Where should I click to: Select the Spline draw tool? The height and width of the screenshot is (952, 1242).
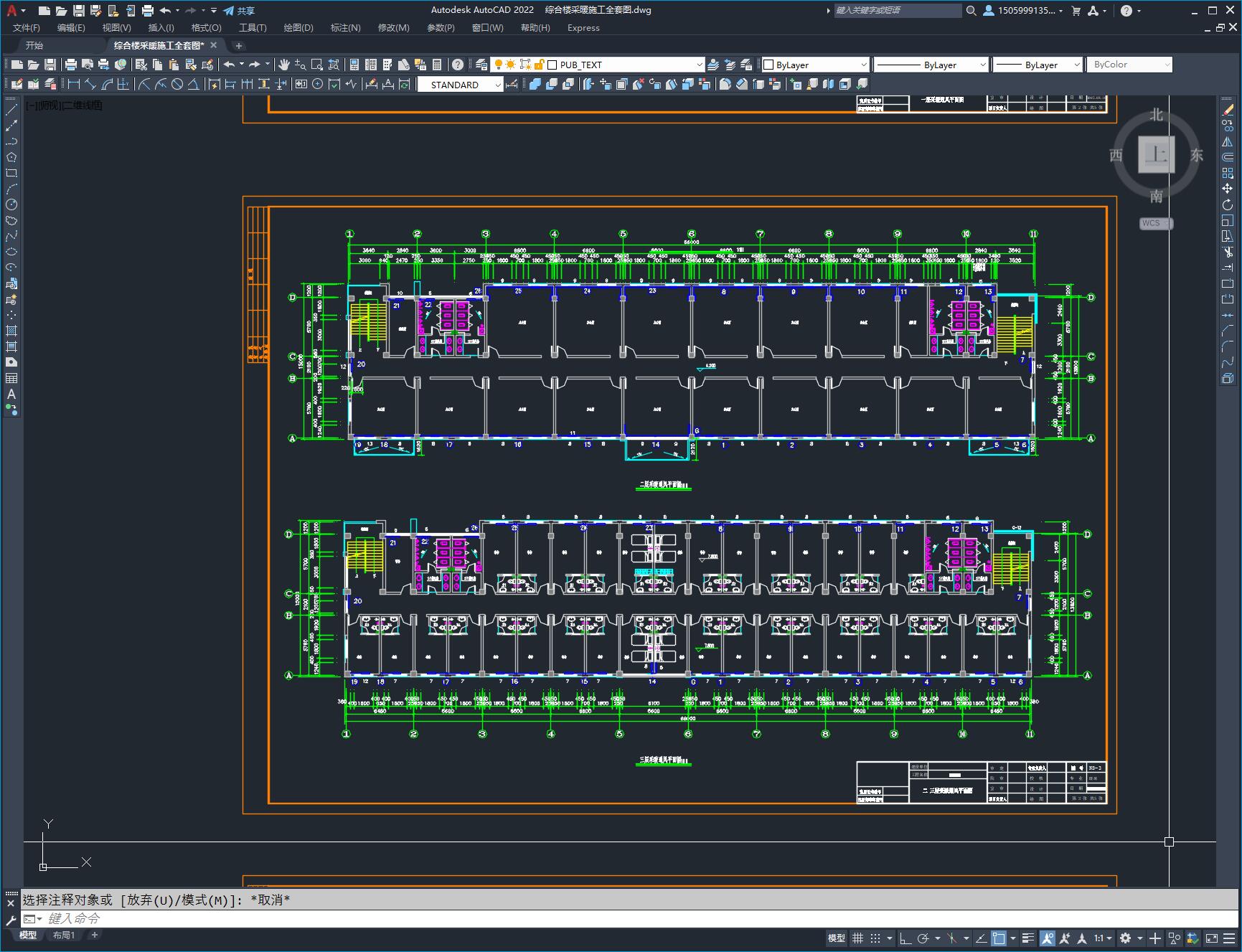[11, 236]
